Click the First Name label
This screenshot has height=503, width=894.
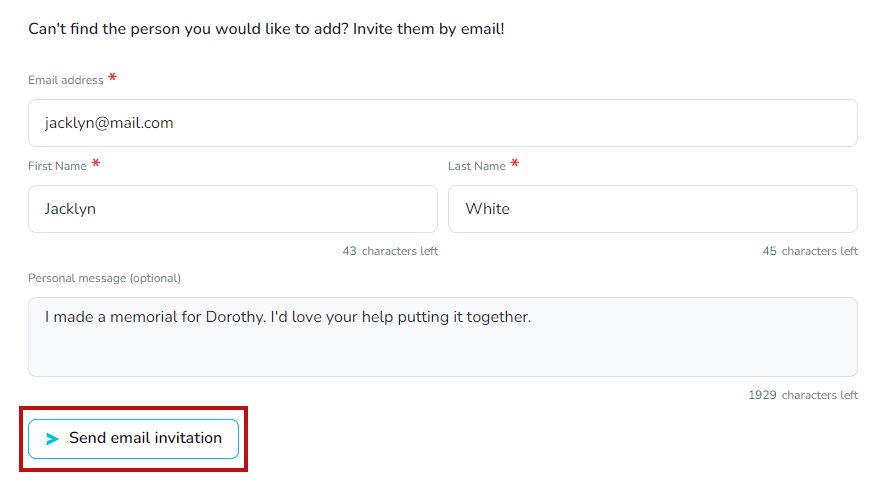(57, 166)
